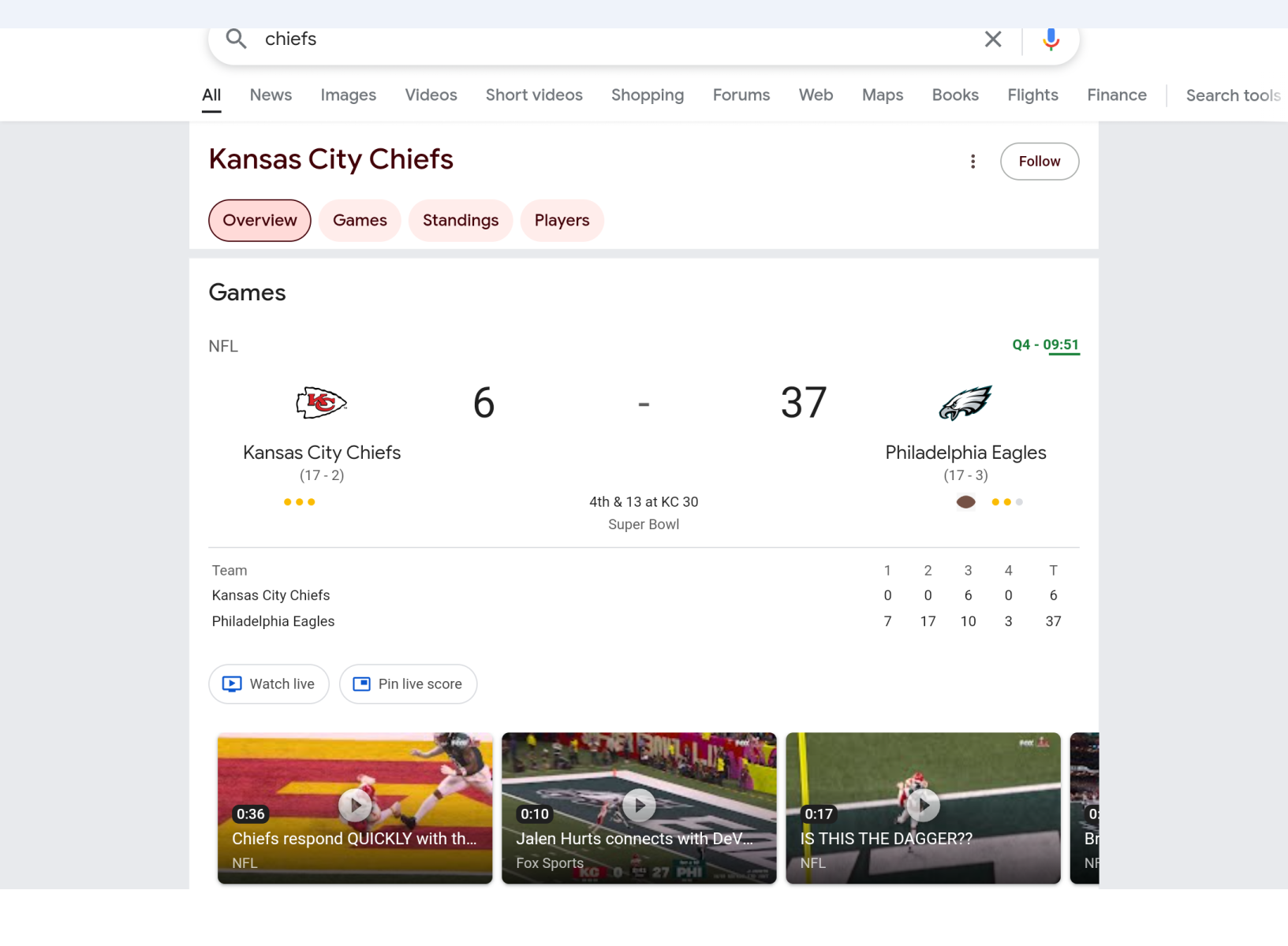Click the Watch live button
The width and height of the screenshot is (1288, 946).
[268, 684]
